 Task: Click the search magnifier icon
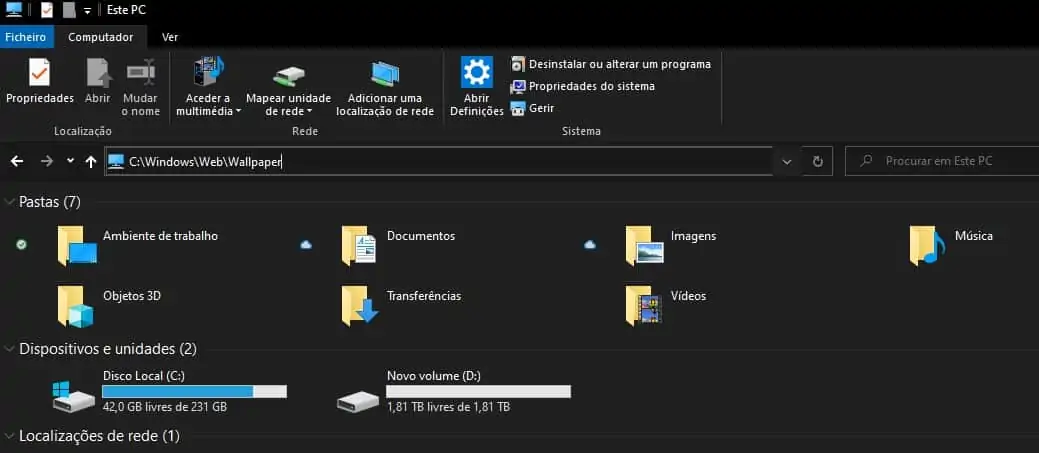click(865, 161)
